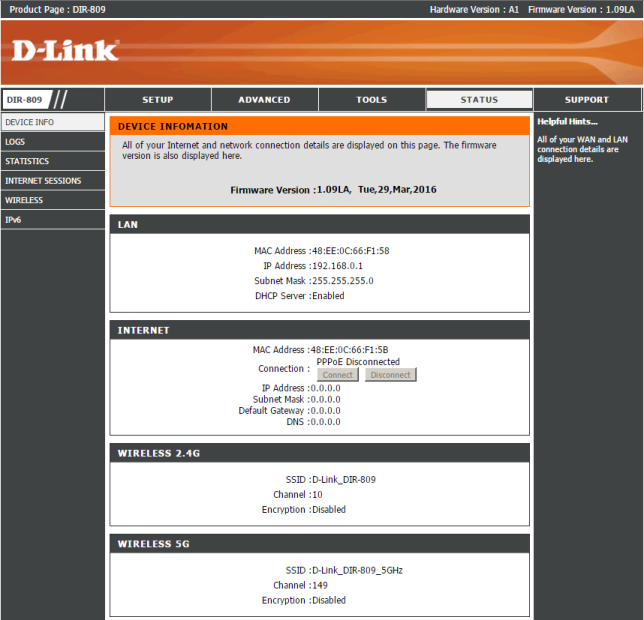Click the WIRELESS 2.4G section header

click(320, 453)
